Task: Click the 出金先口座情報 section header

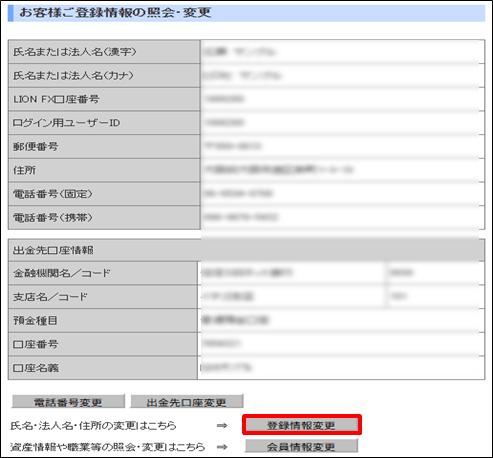Action: pos(246,250)
